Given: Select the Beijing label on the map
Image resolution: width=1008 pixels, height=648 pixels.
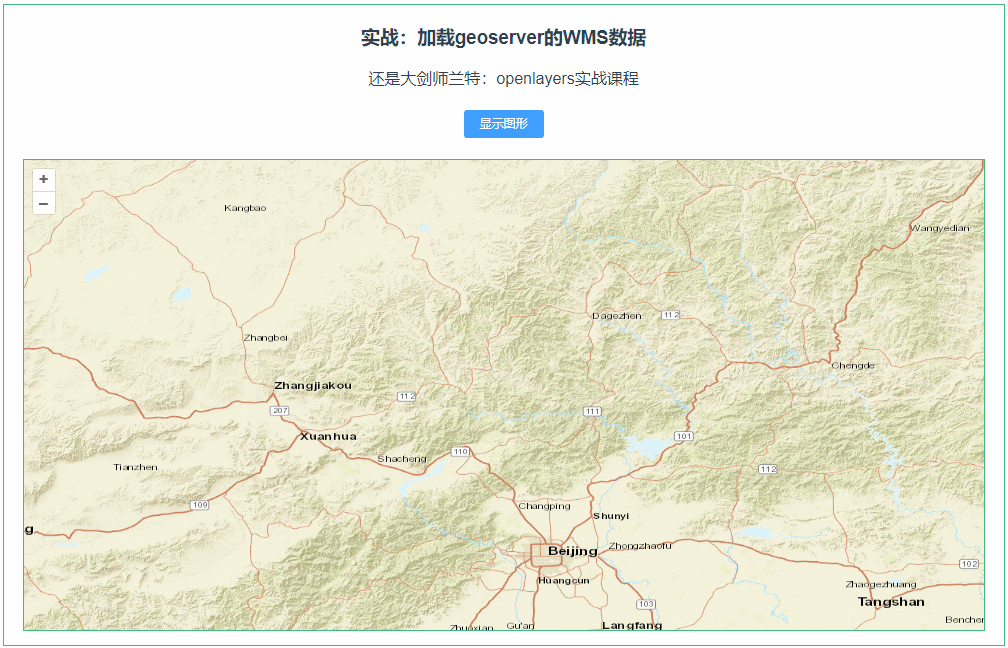Looking at the screenshot, I should click(574, 551).
